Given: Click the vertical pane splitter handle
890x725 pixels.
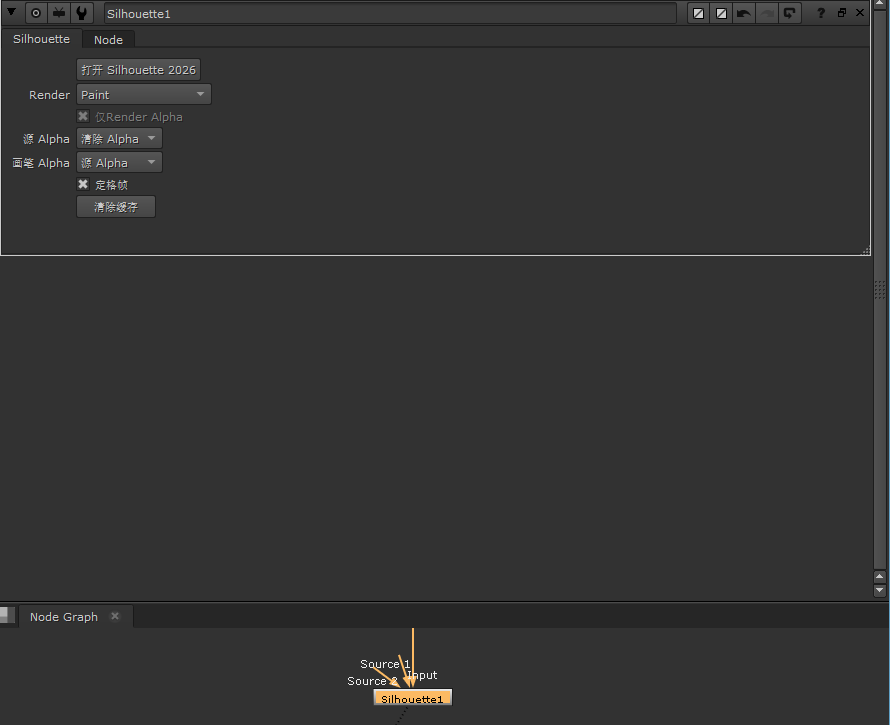Looking at the screenshot, I should click(879, 290).
